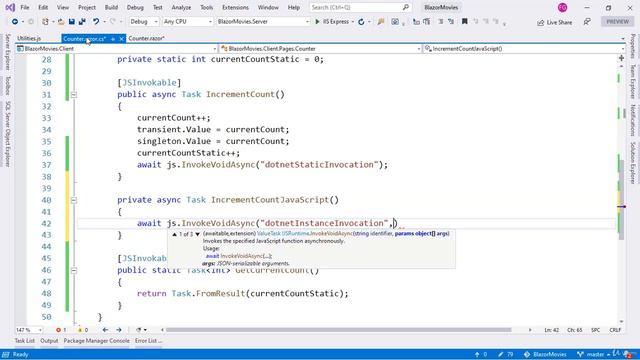Open the Edit menu
640x360 pixels.
click(x=43, y=7)
